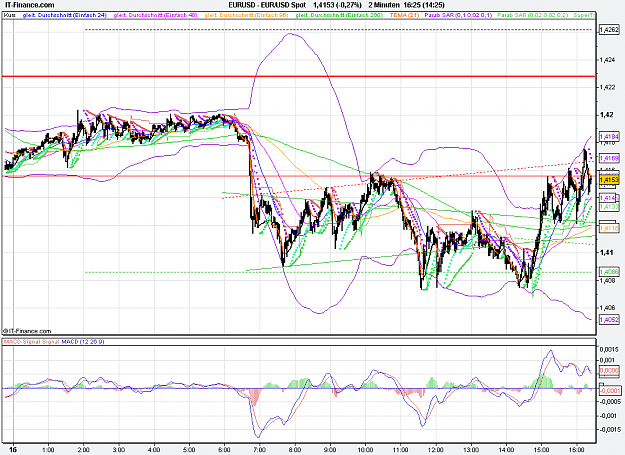Click the 14:00 time axis label
Image resolution: width=625 pixels, height=455 pixels.
tap(506, 450)
